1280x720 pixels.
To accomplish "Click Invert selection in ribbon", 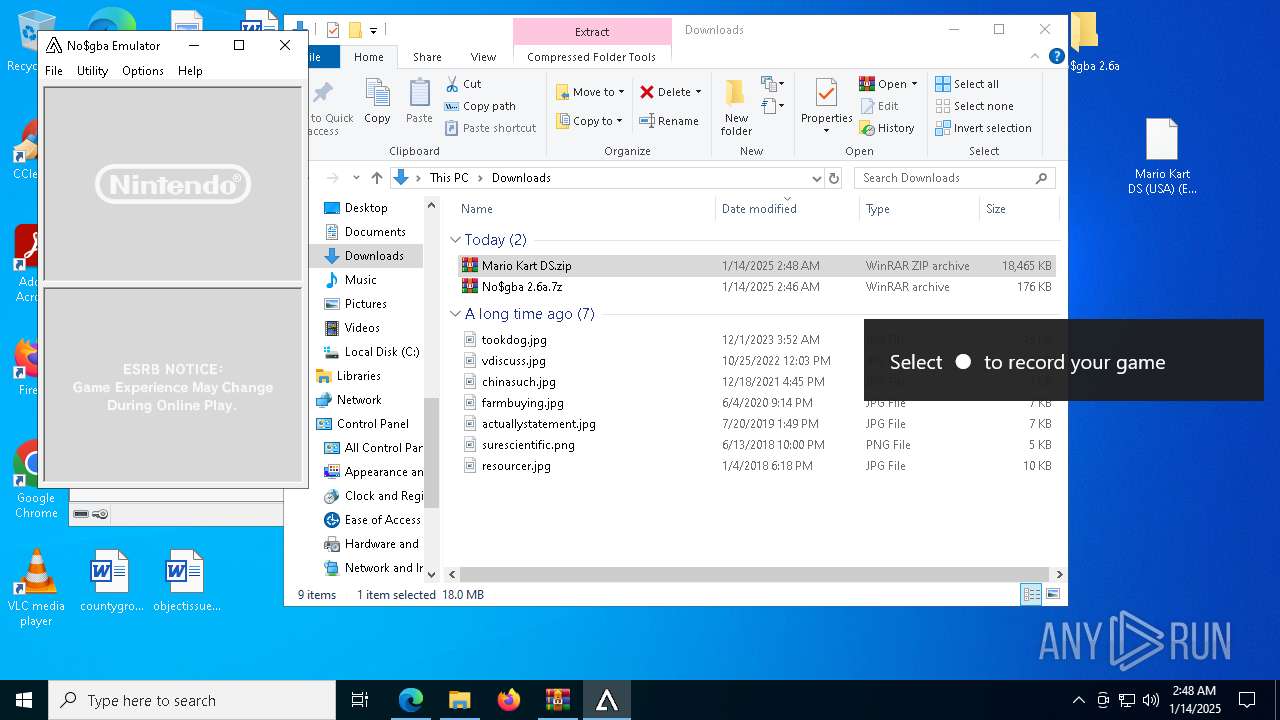I will pyautogui.click(x=983, y=128).
